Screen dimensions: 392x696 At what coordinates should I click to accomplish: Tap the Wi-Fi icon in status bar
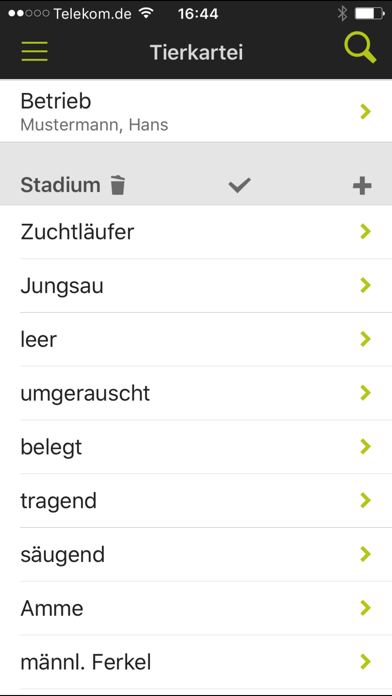click(x=145, y=13)
